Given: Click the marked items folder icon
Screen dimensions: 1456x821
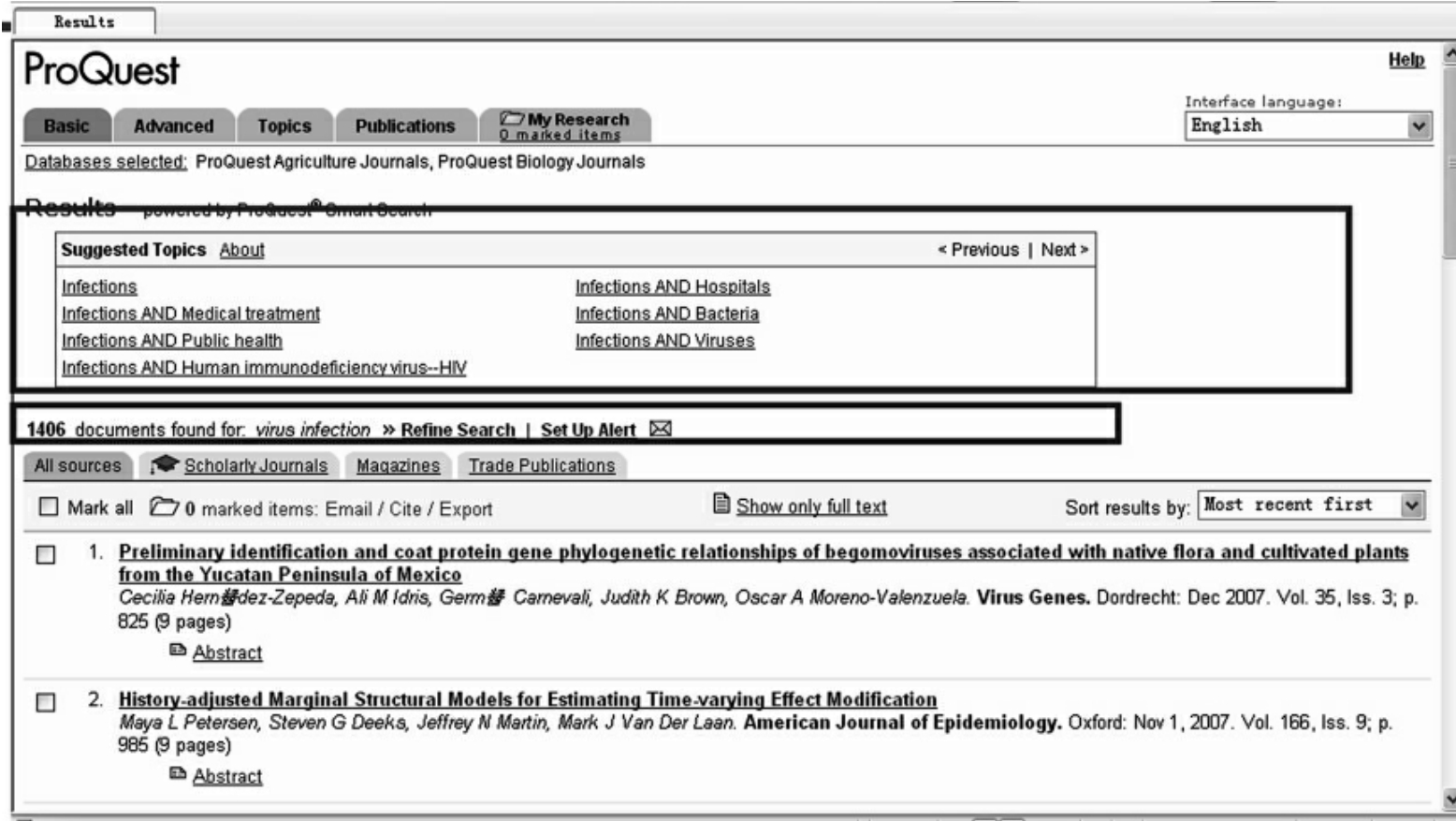Looking at the screenshot, I should (164, 506).
